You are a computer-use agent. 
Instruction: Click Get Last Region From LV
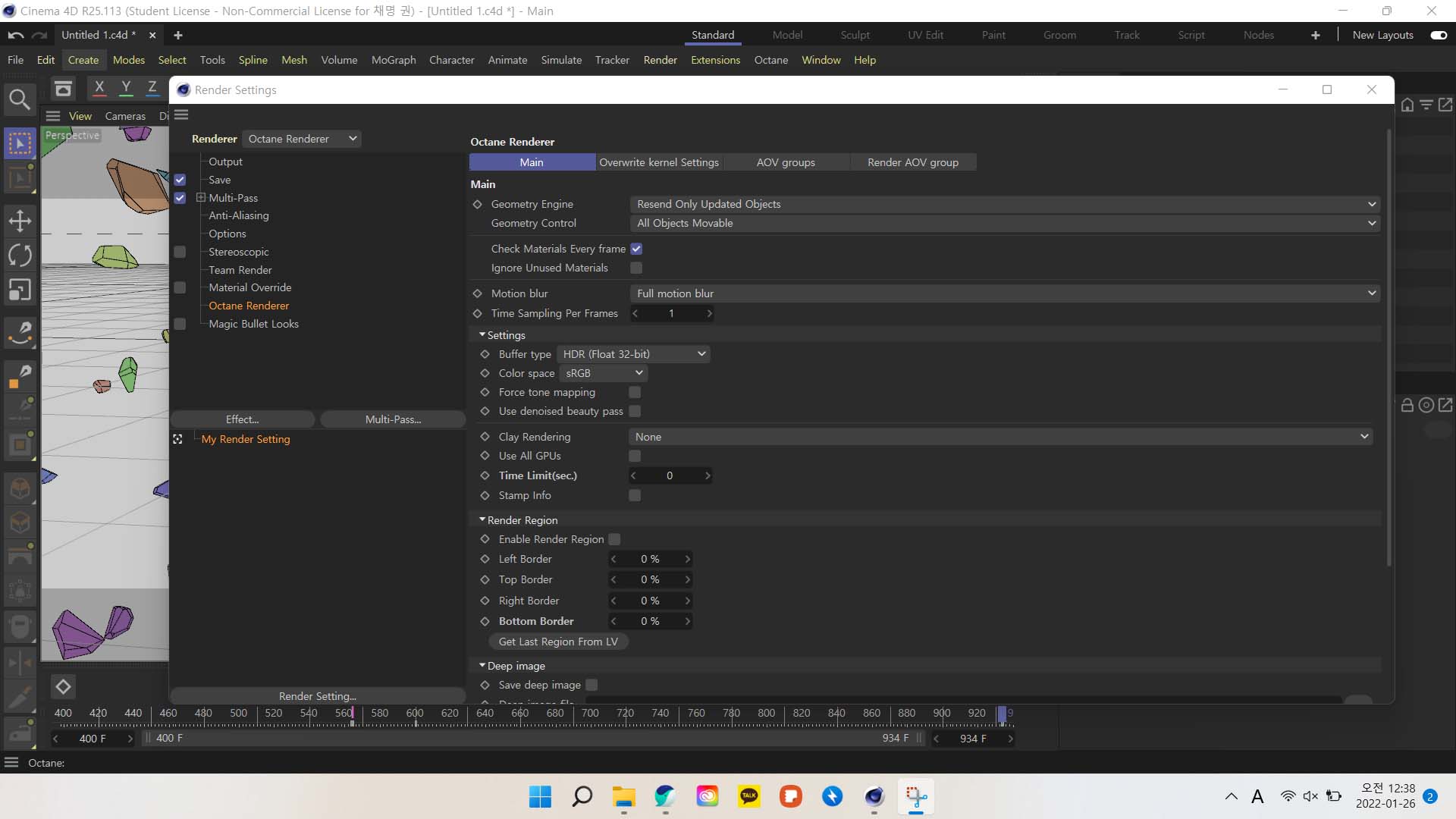pos(558,642)
